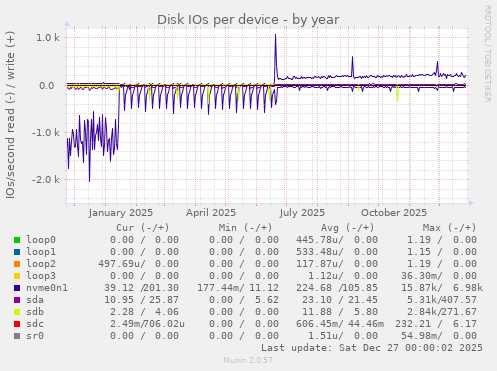Click the loop3 device label

pyautogui.click(x=41, y=276)
